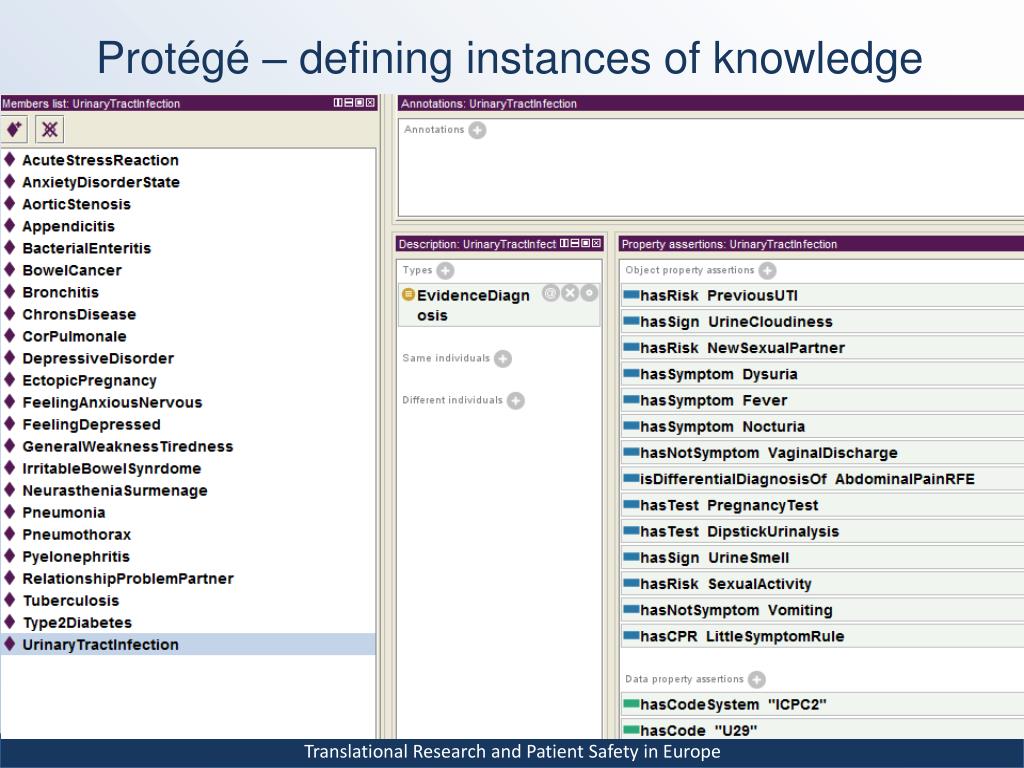
Task: Click EvidenceDiagnosis type entry text
Action: click(x=473, y=305)
